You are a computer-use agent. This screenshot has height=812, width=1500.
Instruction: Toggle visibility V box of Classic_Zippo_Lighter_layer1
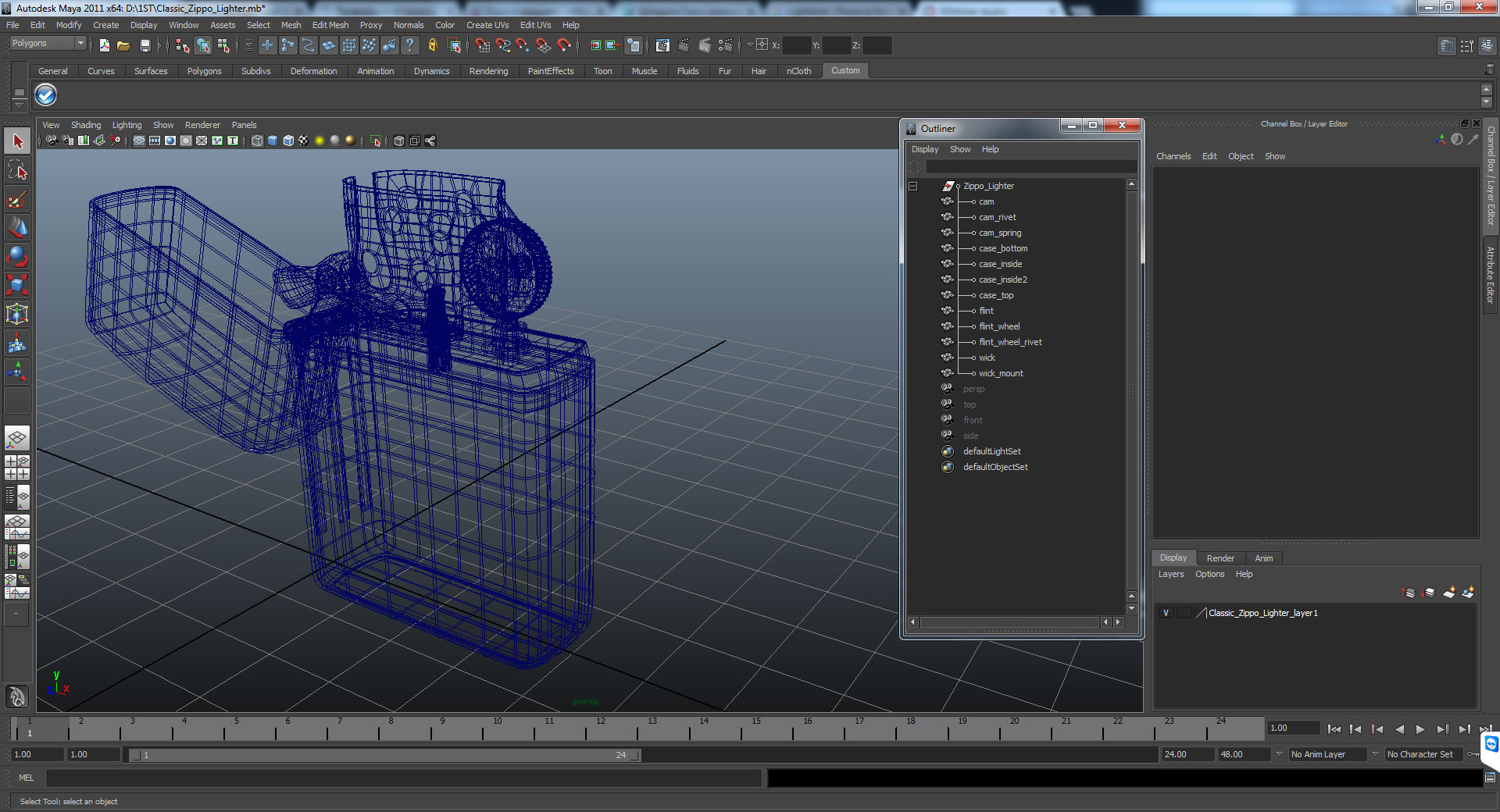[x=1166, y=613]
